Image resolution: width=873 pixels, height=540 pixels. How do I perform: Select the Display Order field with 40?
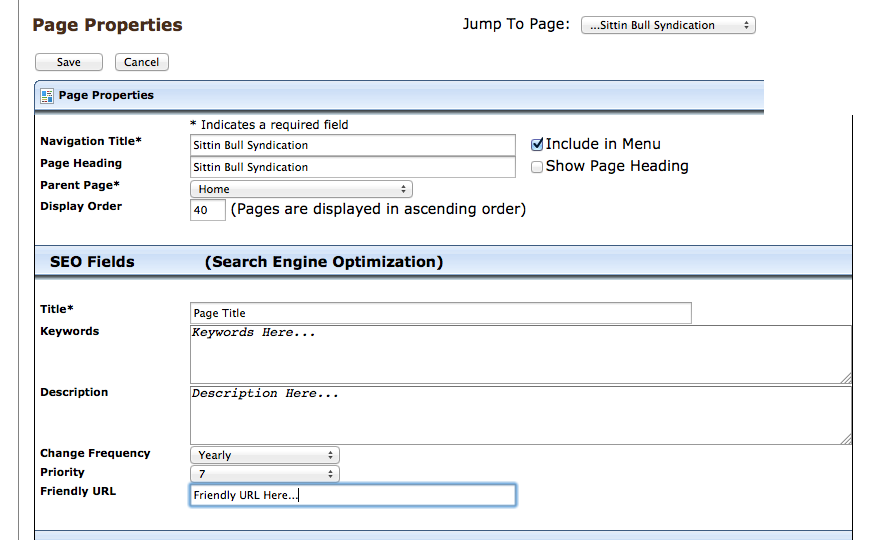(208, 210)
